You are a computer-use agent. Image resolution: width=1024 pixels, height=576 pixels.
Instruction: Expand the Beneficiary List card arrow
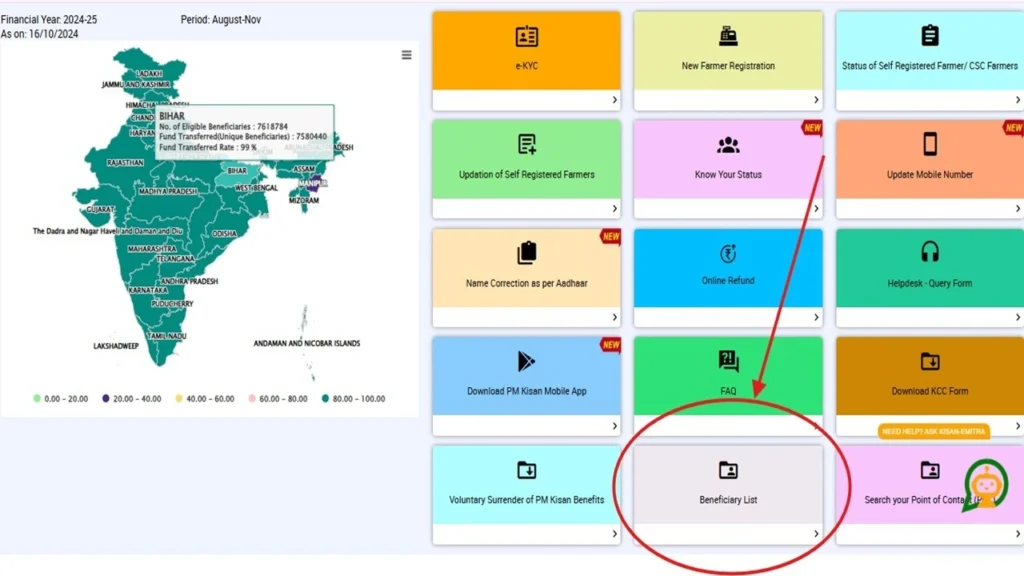[x=816, y=534]
